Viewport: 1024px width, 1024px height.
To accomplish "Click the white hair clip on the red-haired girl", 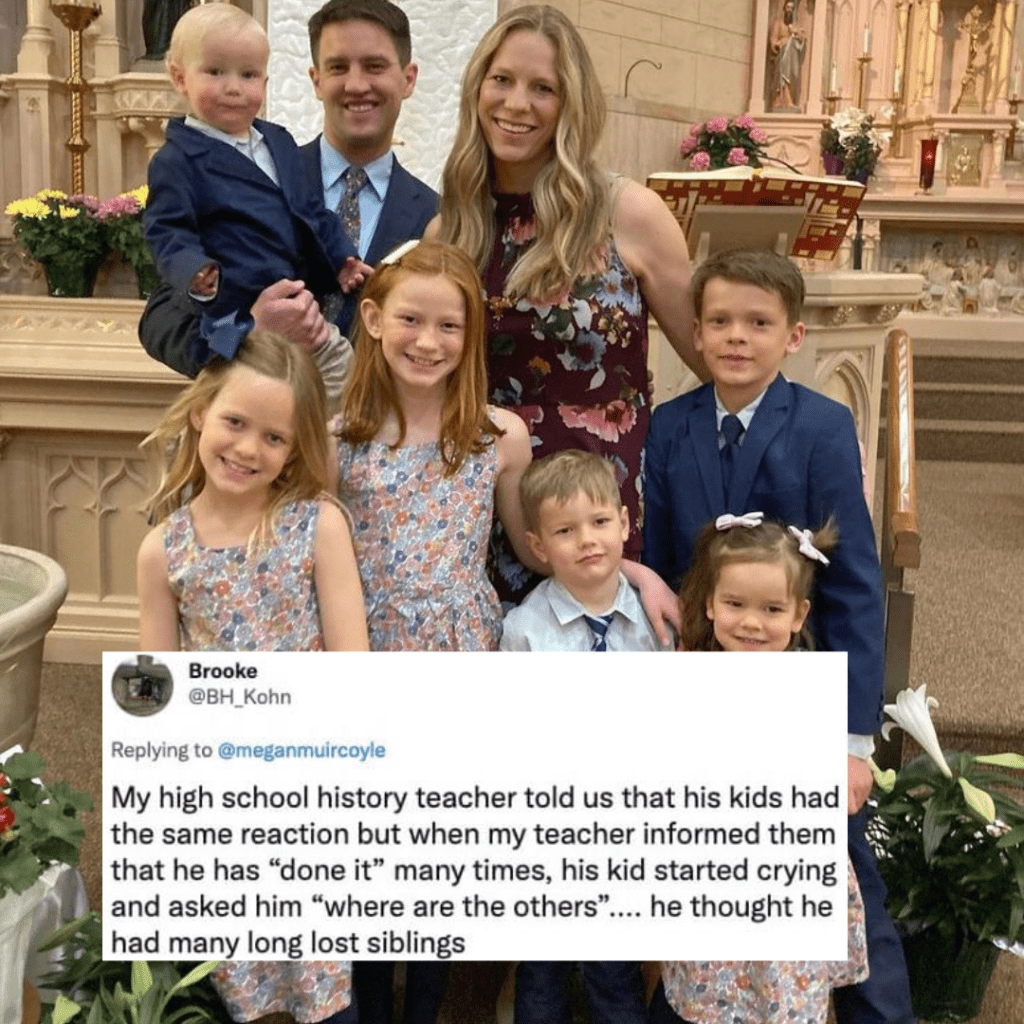I will click(x=400, y=252).
